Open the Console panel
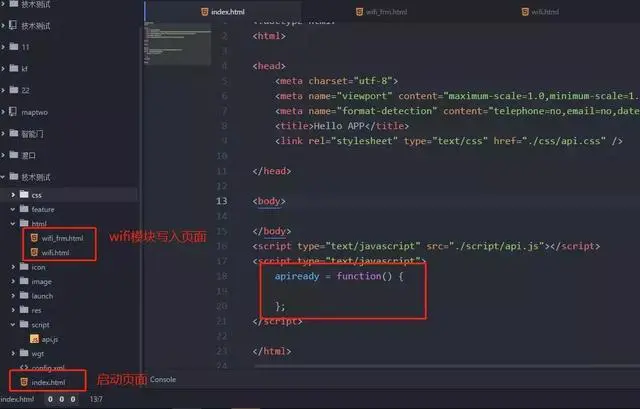The image size is (640, 409). click(x=163, y=380)
